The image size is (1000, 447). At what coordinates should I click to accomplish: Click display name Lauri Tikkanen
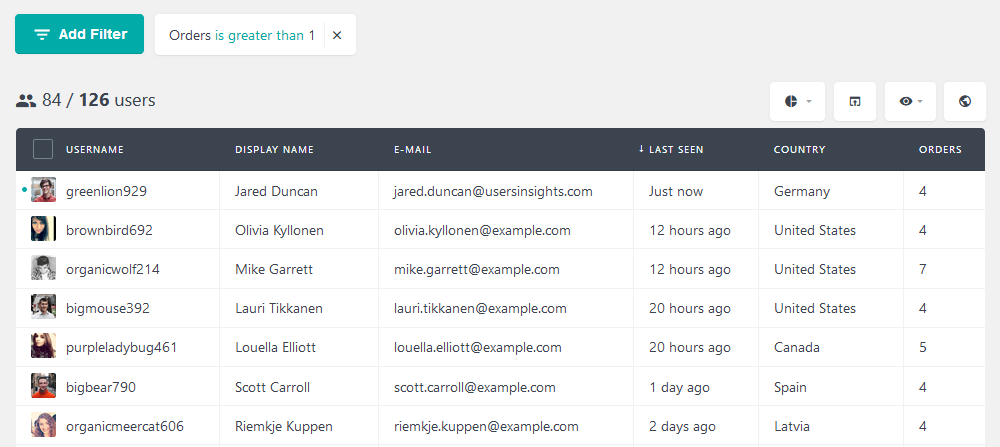click(x=279, y=309)
